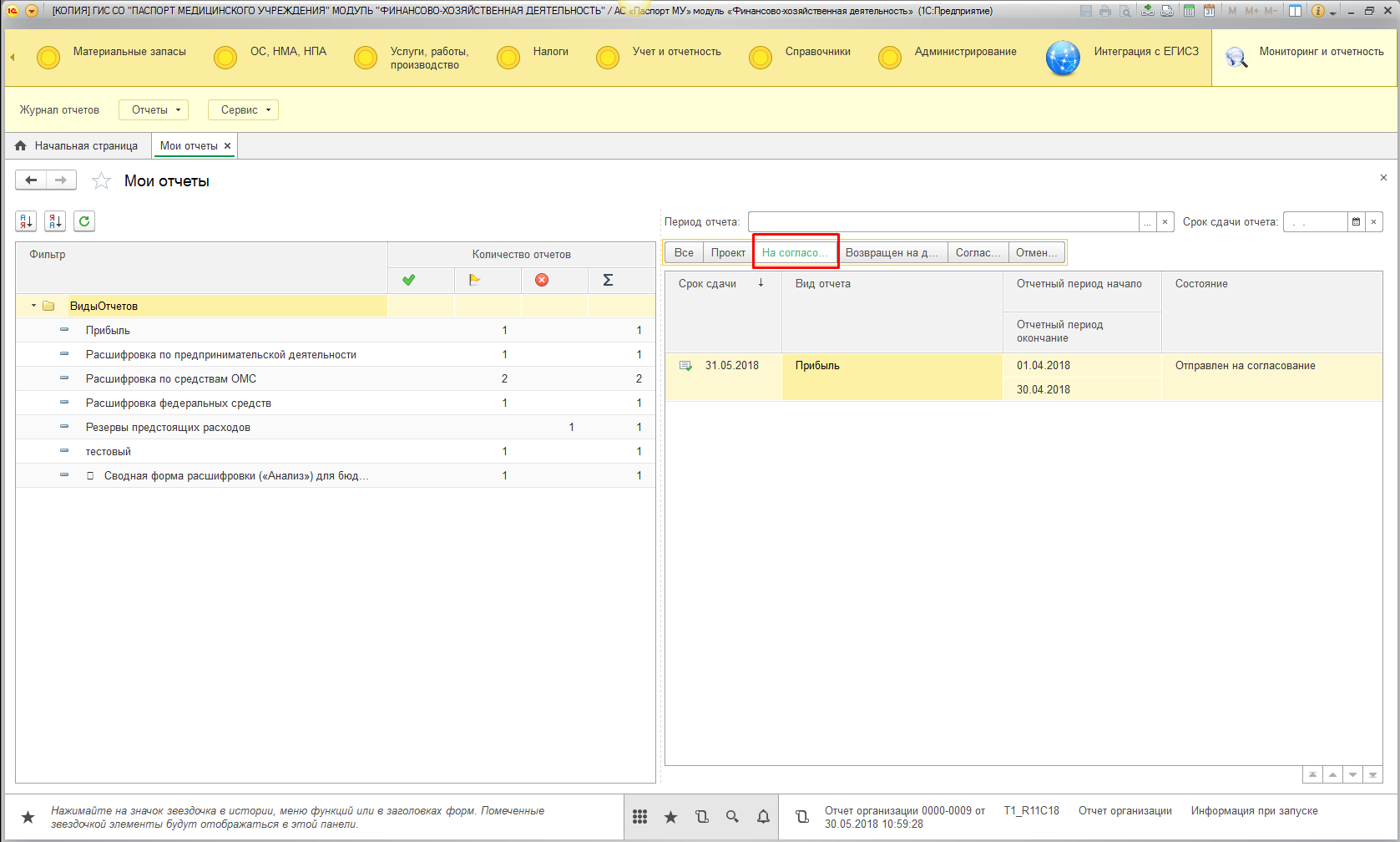The width and height of the screenshot is (1400, 842).
Task: Select the Возвращен на д... tab
Action: tap(892, 253)
